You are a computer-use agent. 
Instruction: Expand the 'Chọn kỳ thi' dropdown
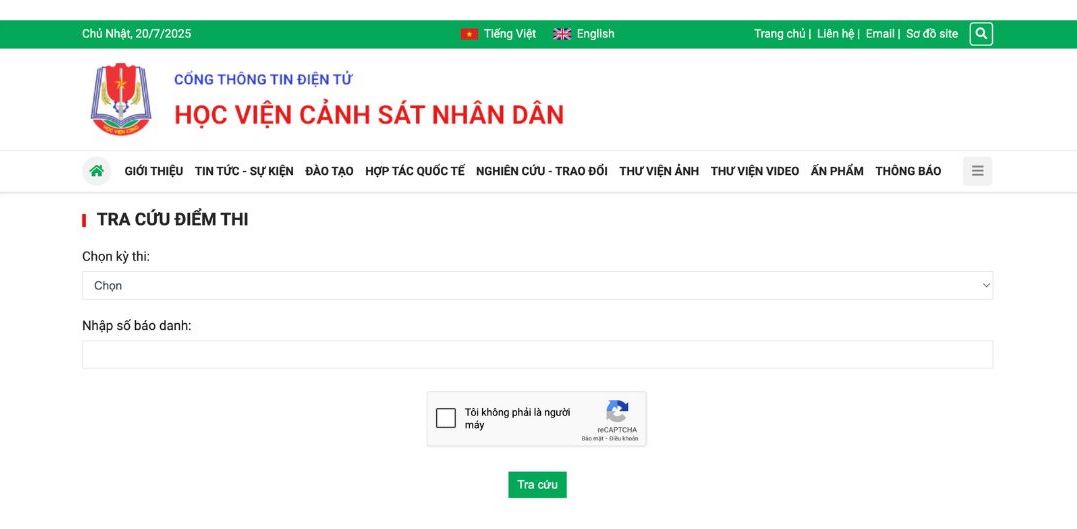[537, 285]
